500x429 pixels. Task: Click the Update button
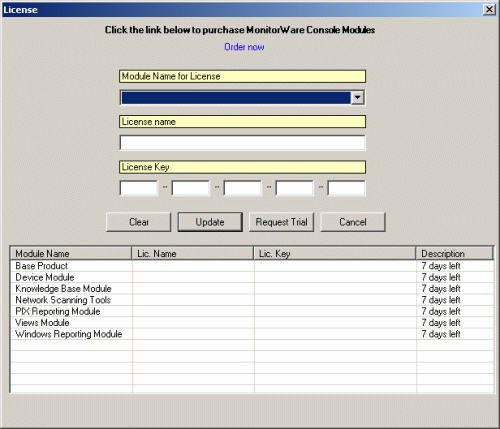point(210,222)
